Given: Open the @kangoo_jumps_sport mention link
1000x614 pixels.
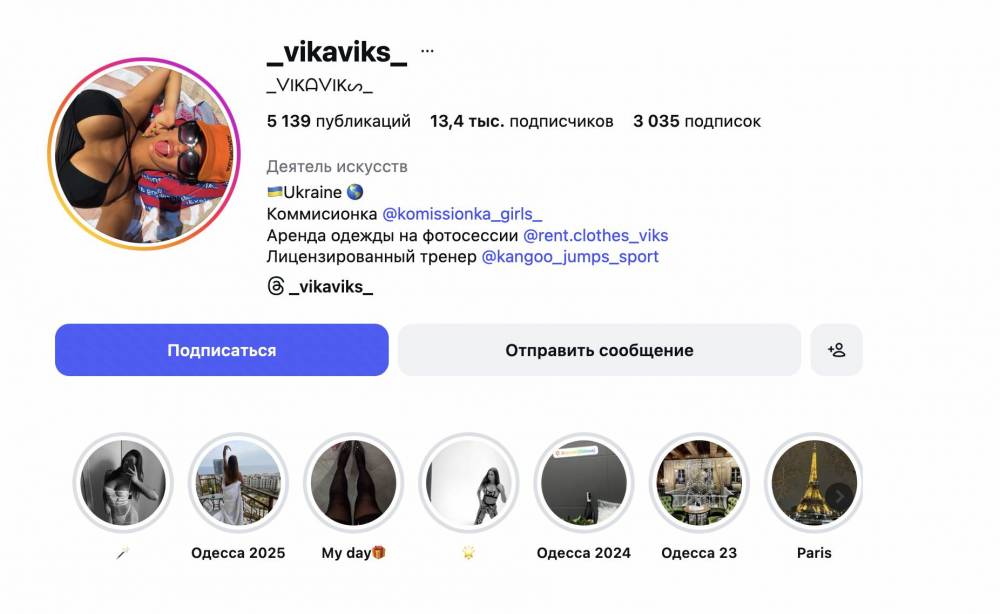Looking at the screenshot, I should pyautogui.click(x=570, y=256).
